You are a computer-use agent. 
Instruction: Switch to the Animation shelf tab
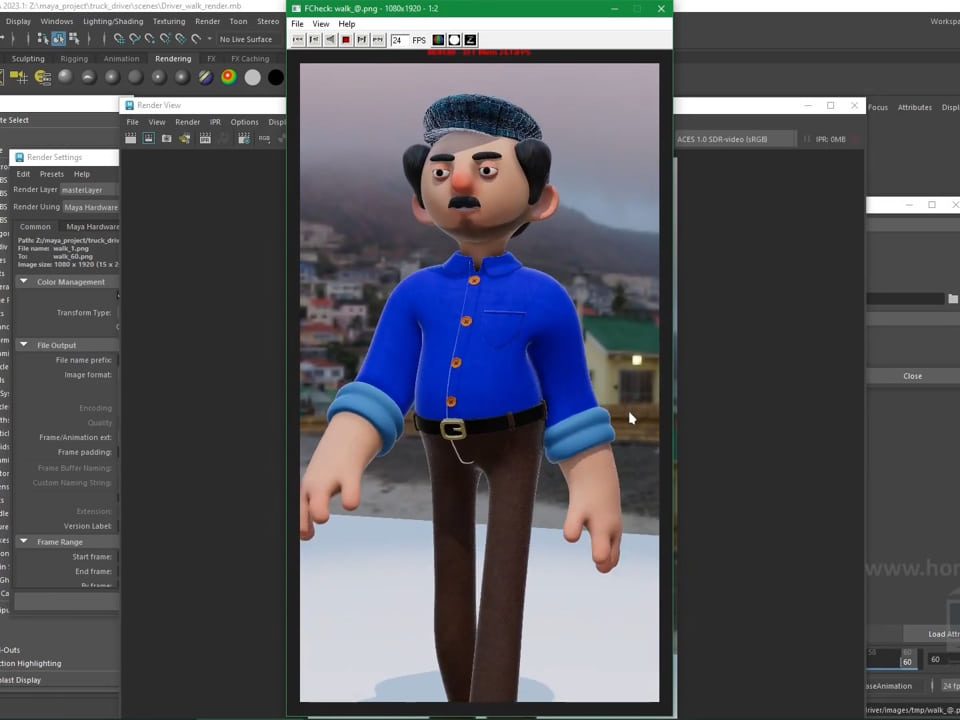click(x=121, y=59)
